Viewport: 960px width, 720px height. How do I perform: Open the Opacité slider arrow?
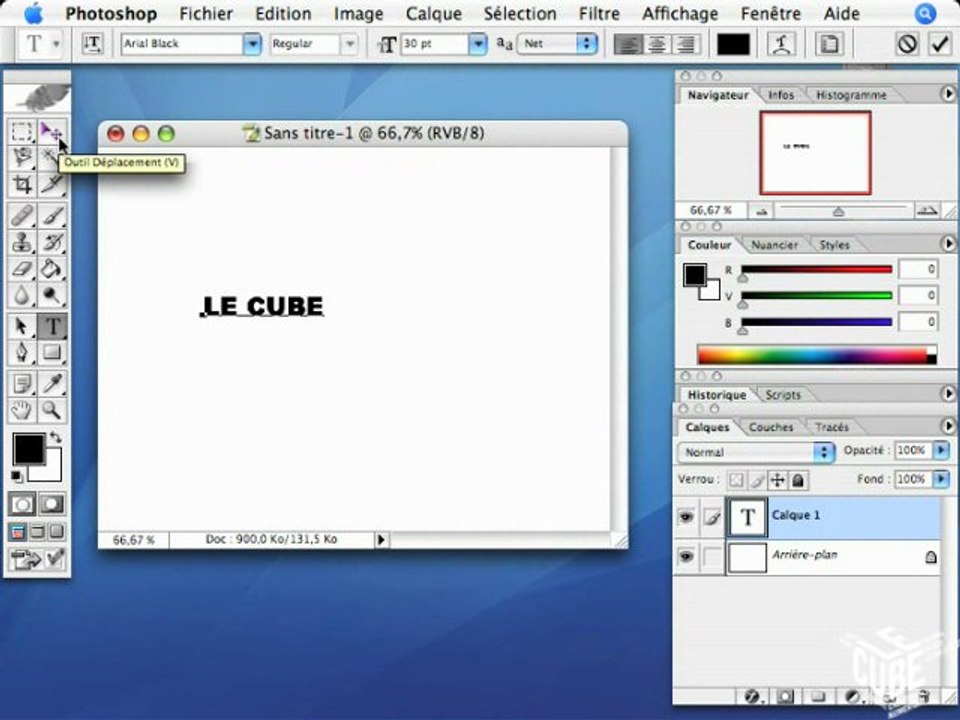[x=941, y=451]
